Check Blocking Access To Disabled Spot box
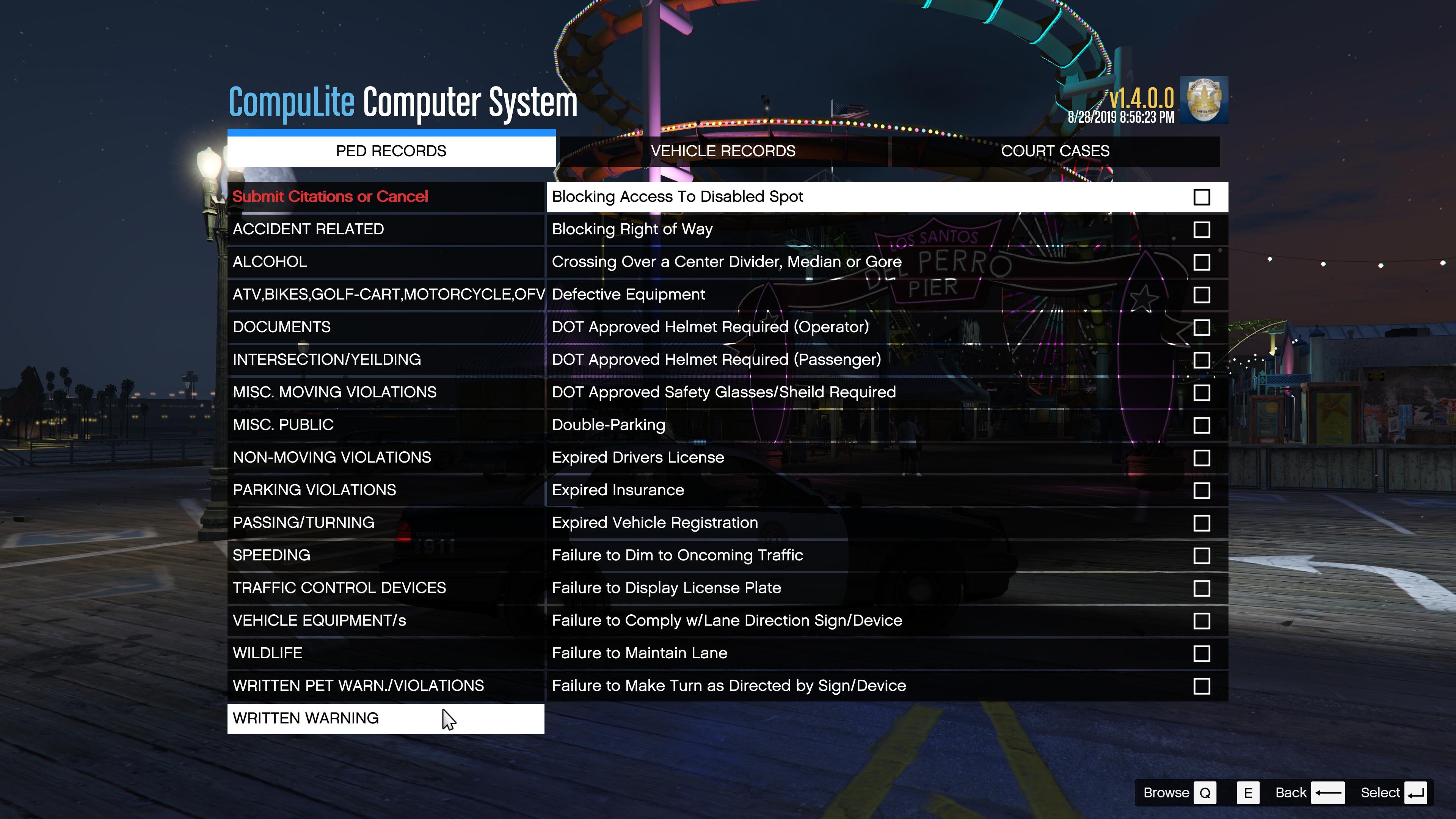Screen dimensions: 1456x819 coord(1202,197)
